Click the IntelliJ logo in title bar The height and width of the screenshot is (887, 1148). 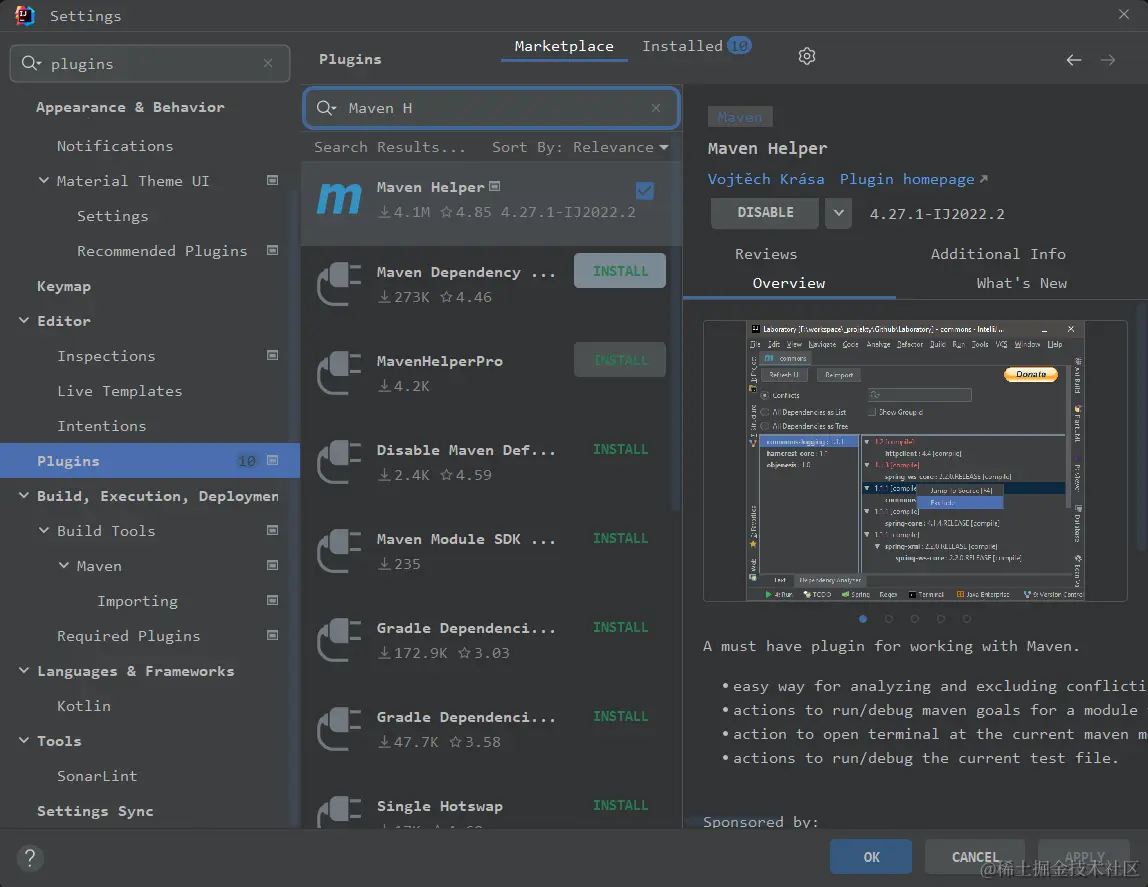click(25, 15)
